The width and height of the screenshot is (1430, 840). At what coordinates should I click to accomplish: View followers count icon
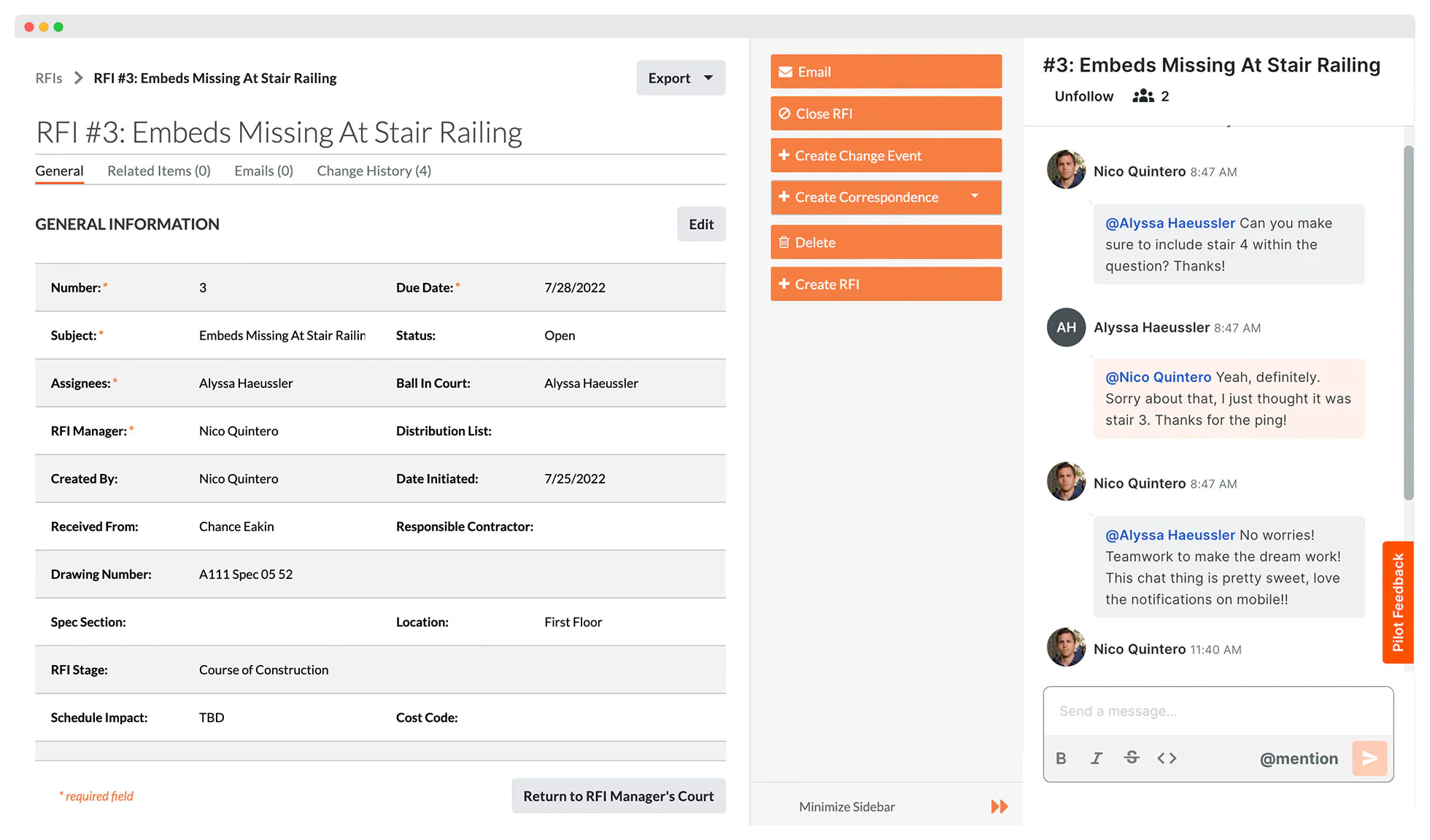click(x=1143, y=96)
